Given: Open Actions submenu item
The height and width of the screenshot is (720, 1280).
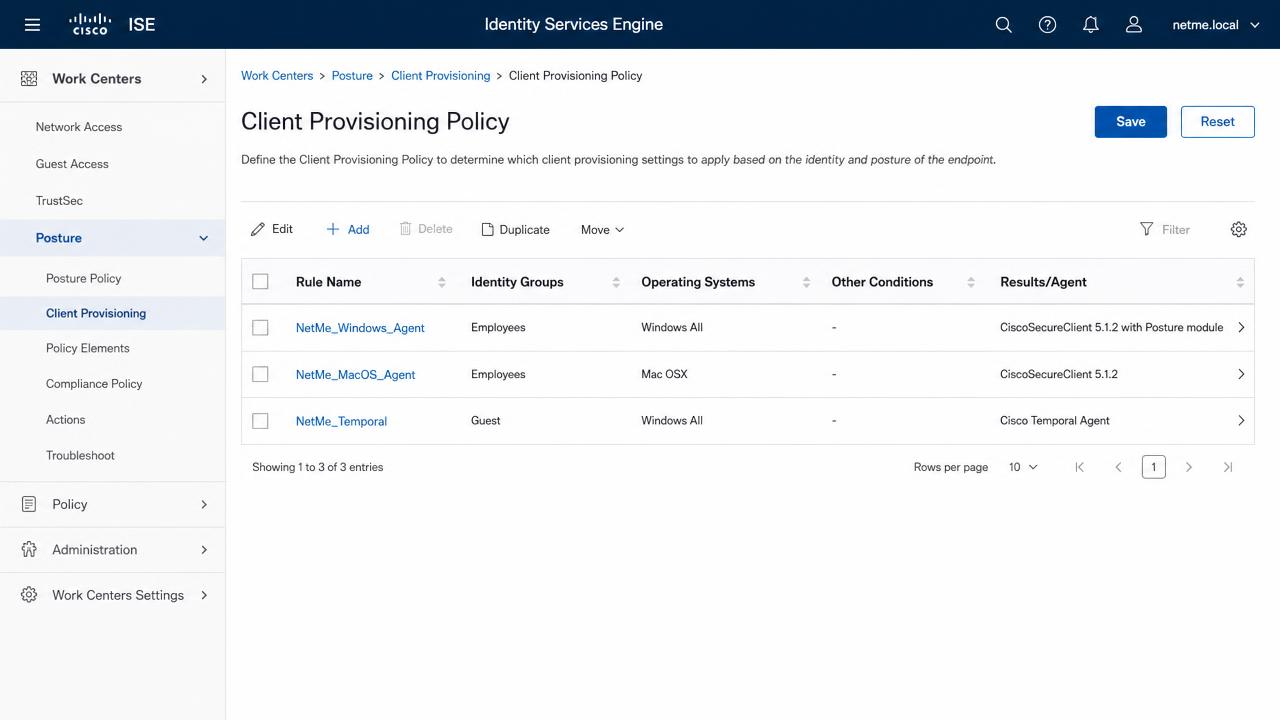Looking at the screenshot, I should [65, 420].
